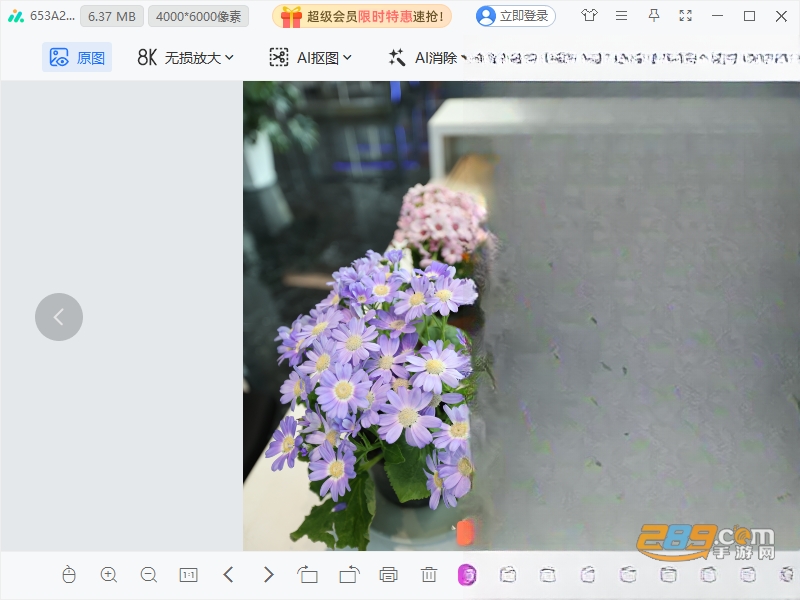
Task: Choose the AI消除 erase tool
Action: 424,58
